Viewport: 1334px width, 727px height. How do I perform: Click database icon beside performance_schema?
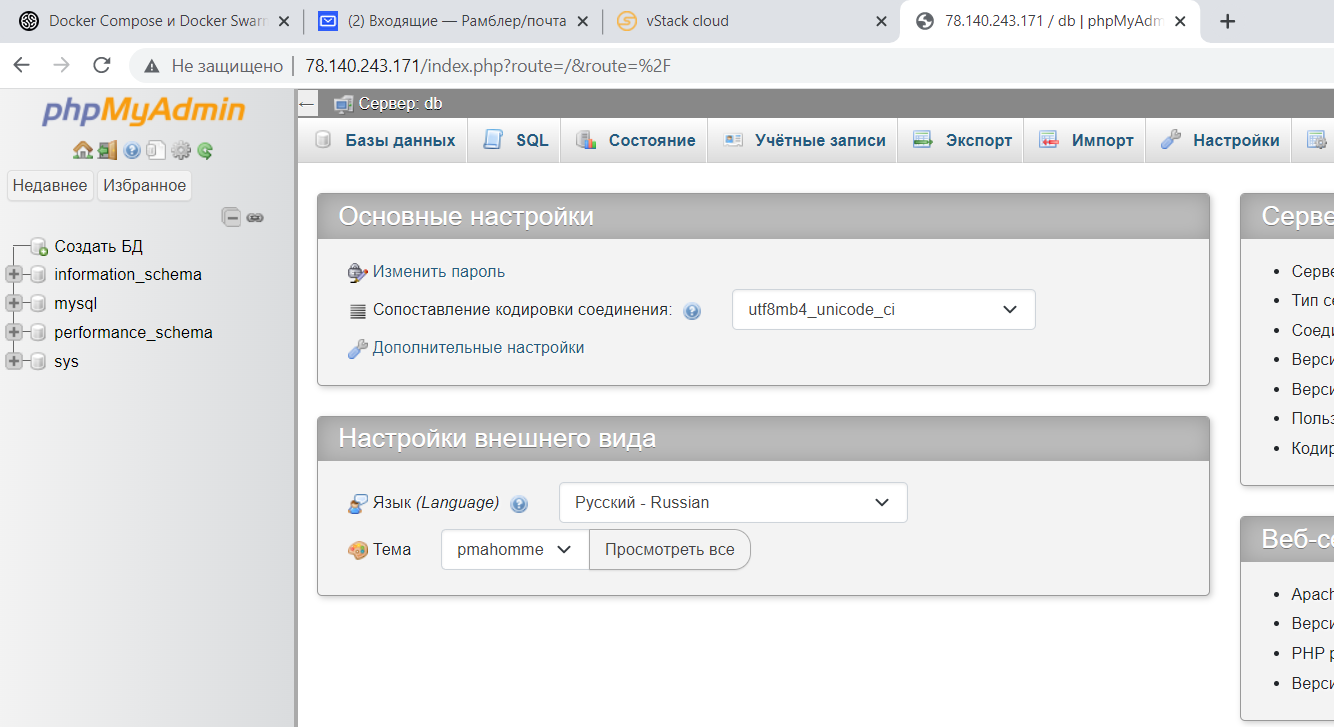click(x=38, y=332)
